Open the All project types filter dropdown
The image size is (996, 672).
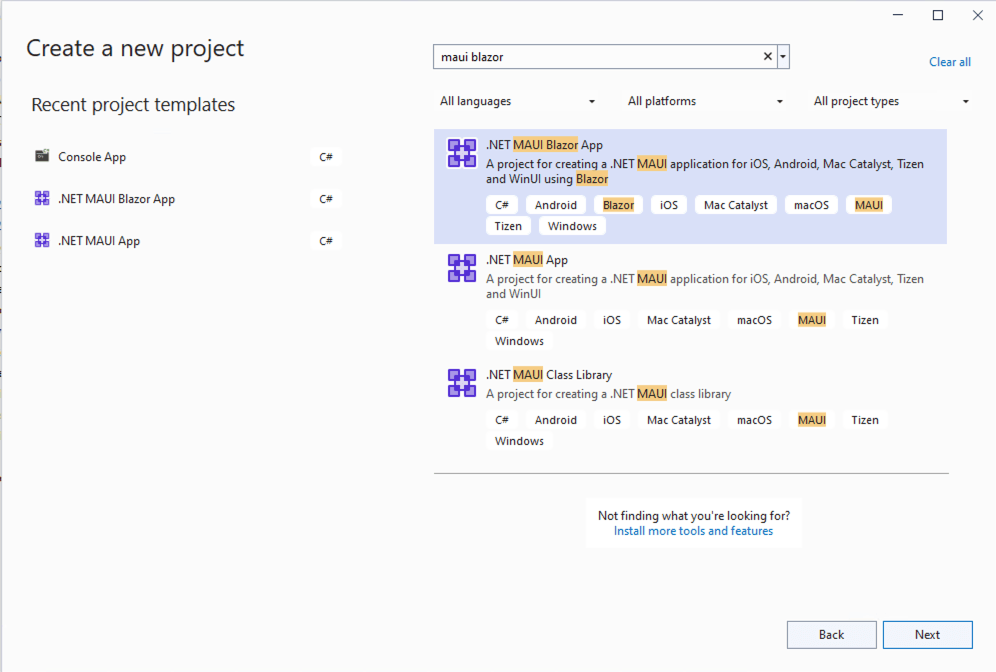pyautogui.click(x=891, y=101)
